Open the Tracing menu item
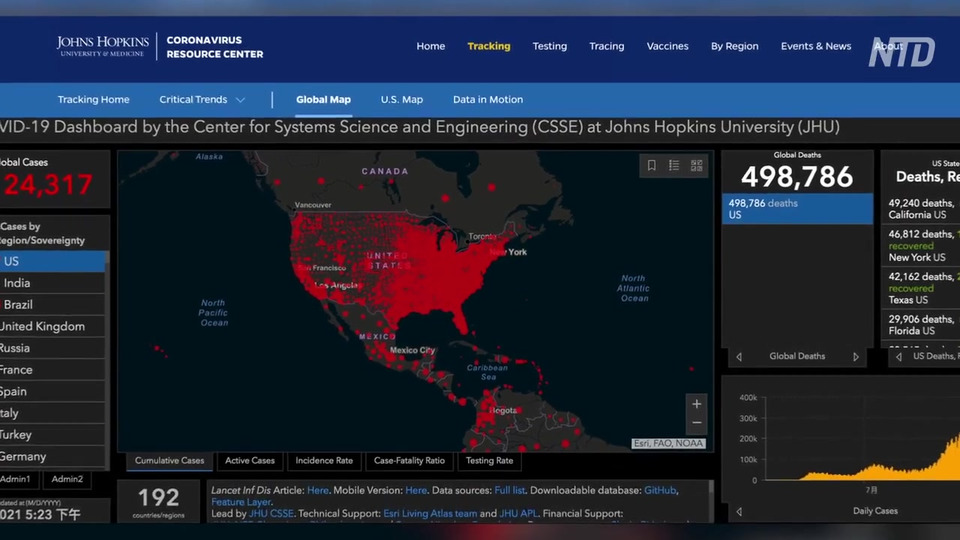This screenshot has width=960, height=540. click(x=606, y=46)
